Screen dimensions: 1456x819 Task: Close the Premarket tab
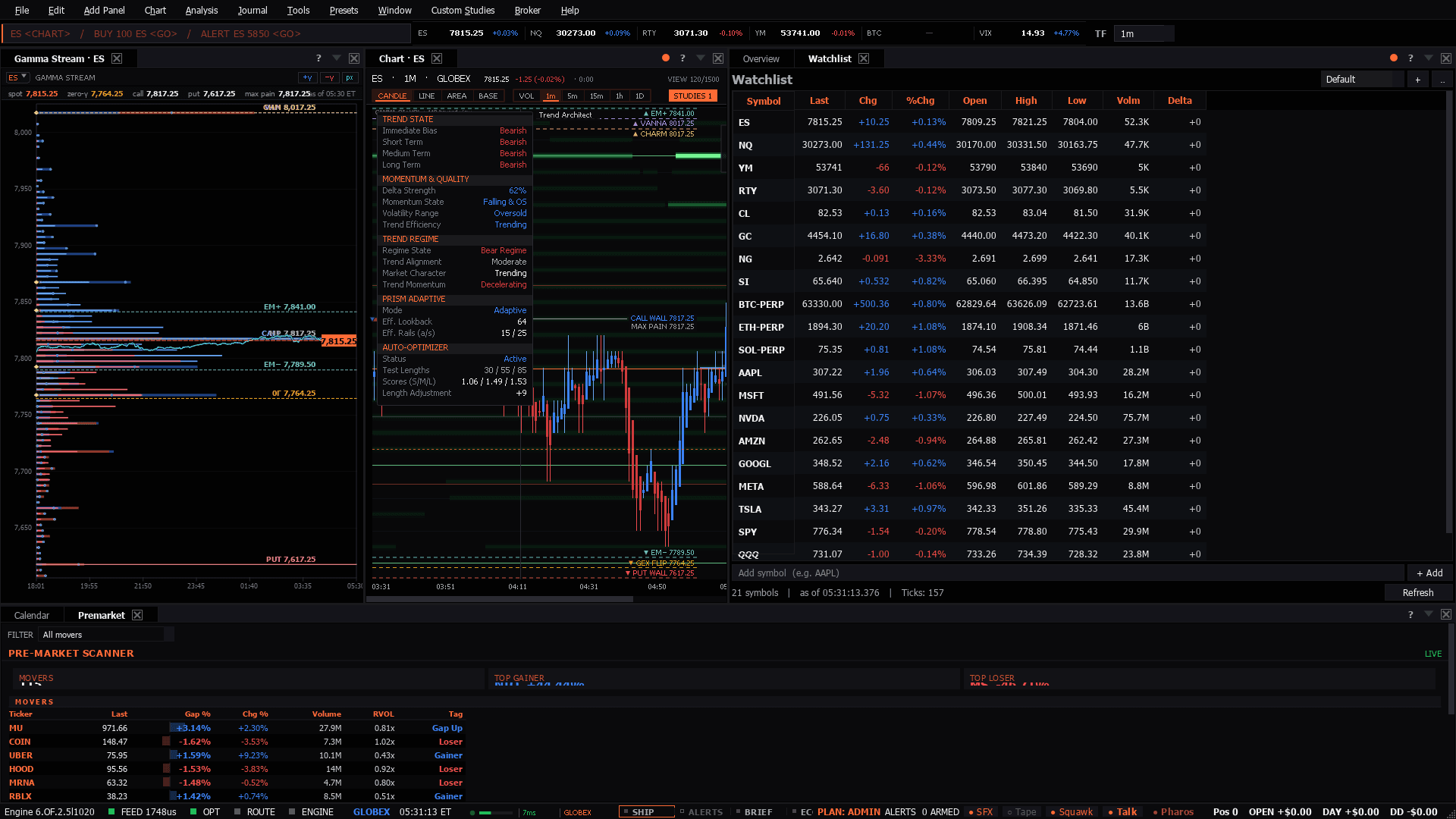click(x=137, y=615)
